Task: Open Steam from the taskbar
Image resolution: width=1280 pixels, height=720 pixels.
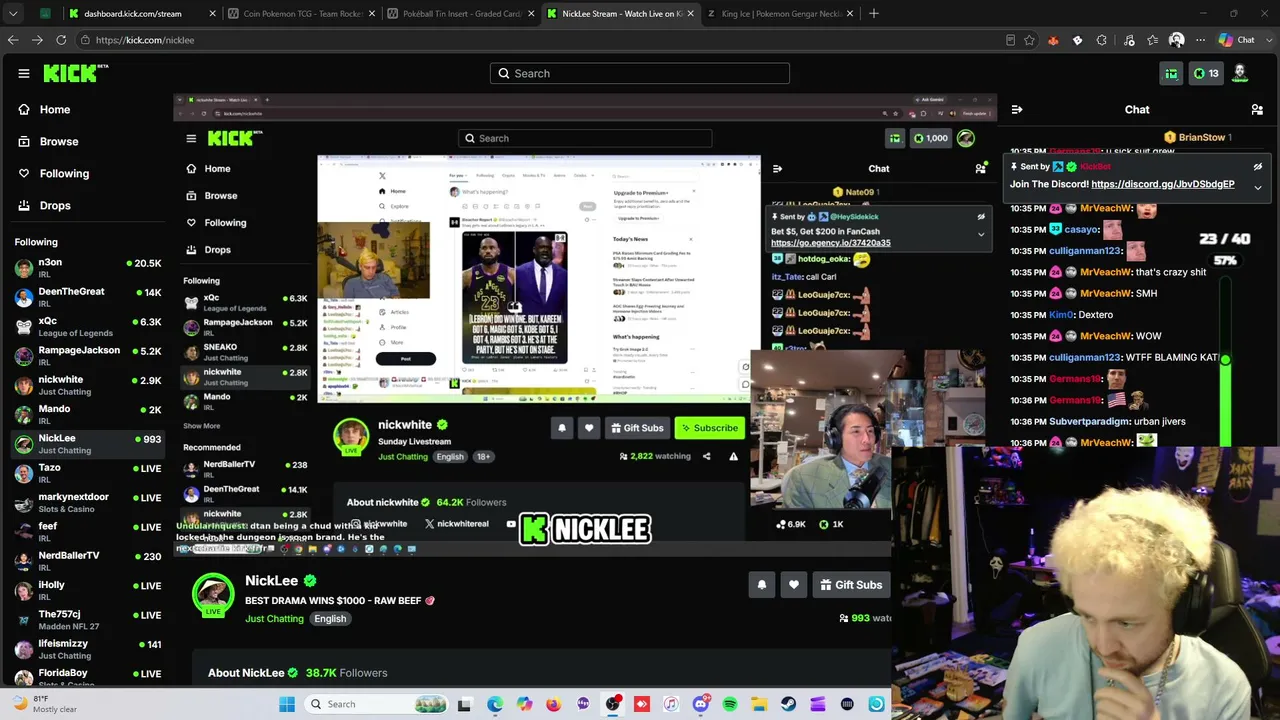Action: [789, 704]
